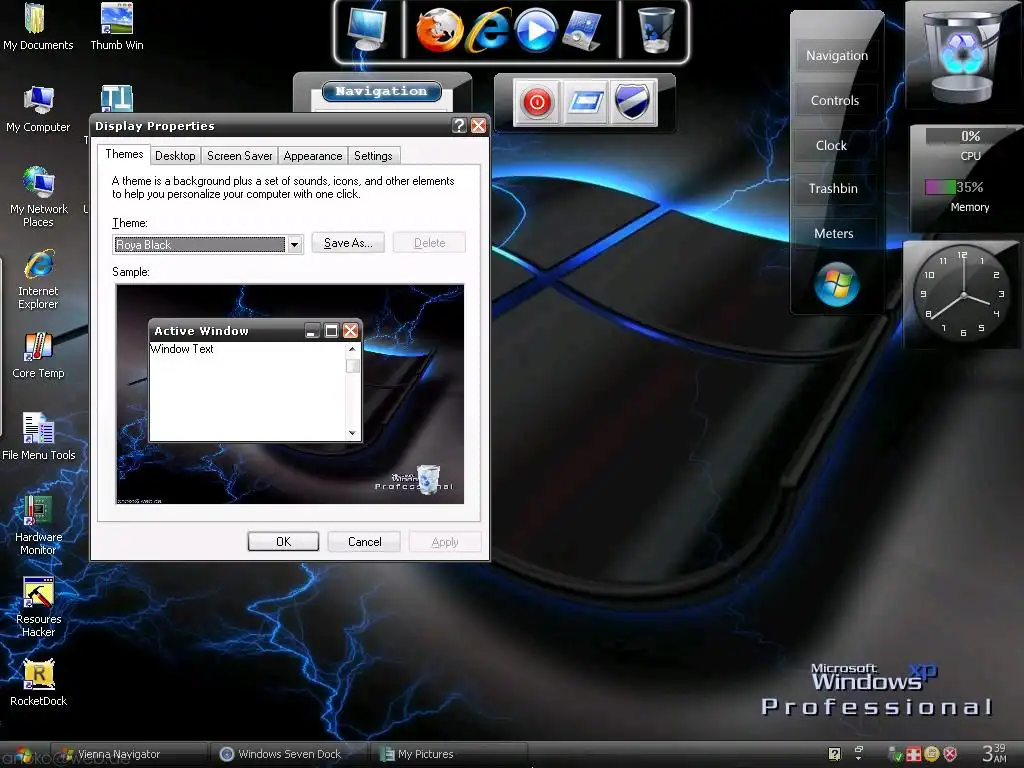Open recycle bin in the top dock
This screenshot has width=1024, height=768.
tap(656, 30)
